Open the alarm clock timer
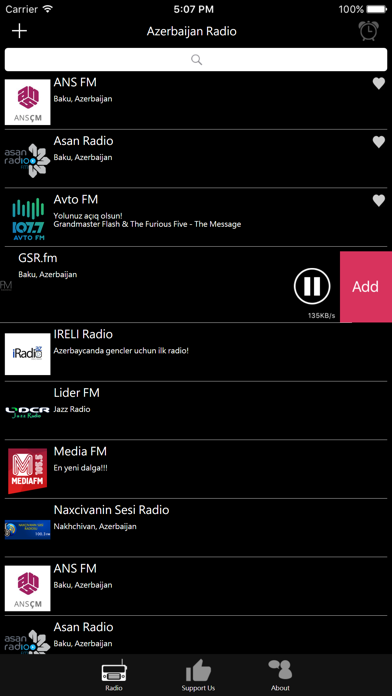 (368, 31)
